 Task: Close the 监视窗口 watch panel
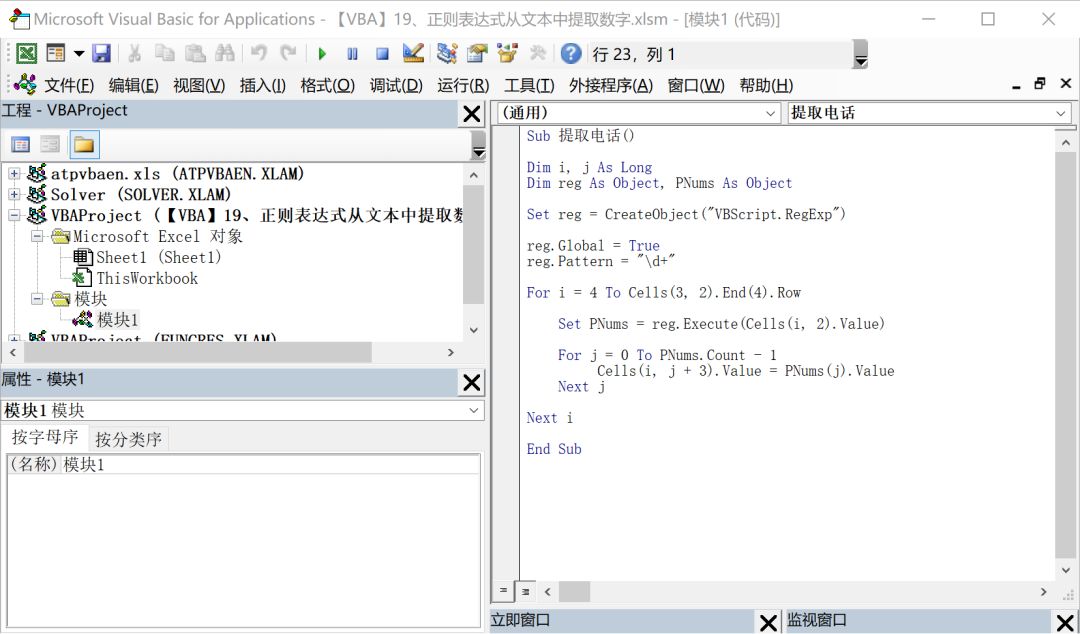1066,623
